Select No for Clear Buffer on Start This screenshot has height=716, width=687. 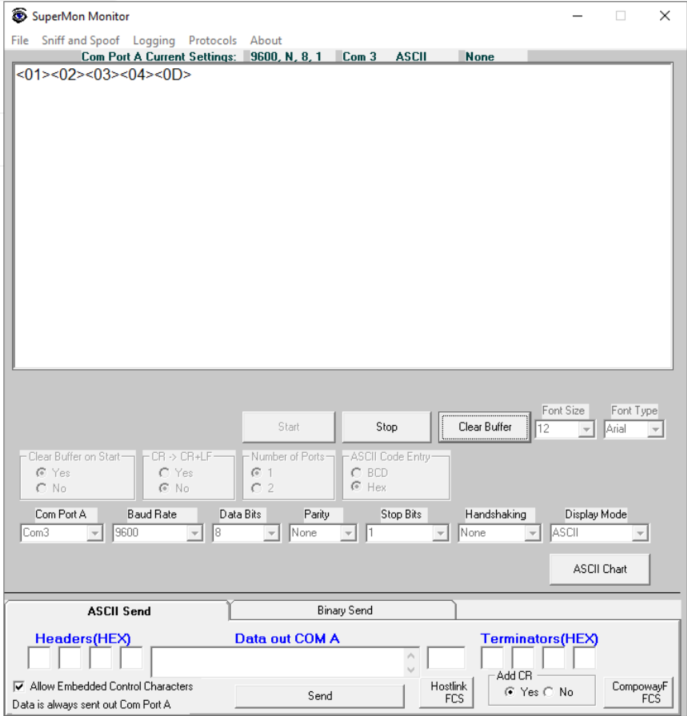[x=42, y=488]
